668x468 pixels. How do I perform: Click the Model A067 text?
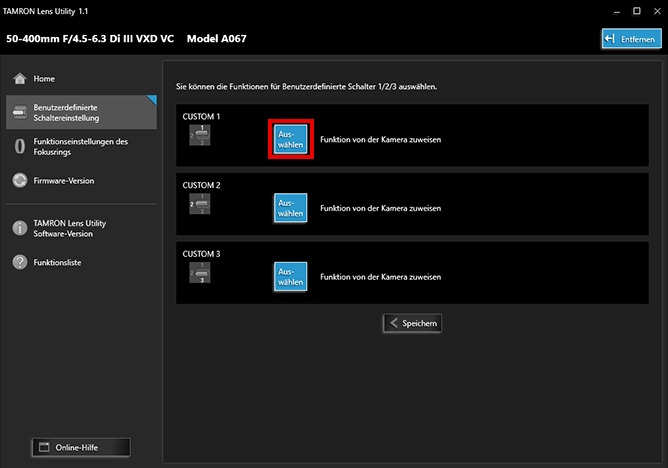(x=216, y=39)
